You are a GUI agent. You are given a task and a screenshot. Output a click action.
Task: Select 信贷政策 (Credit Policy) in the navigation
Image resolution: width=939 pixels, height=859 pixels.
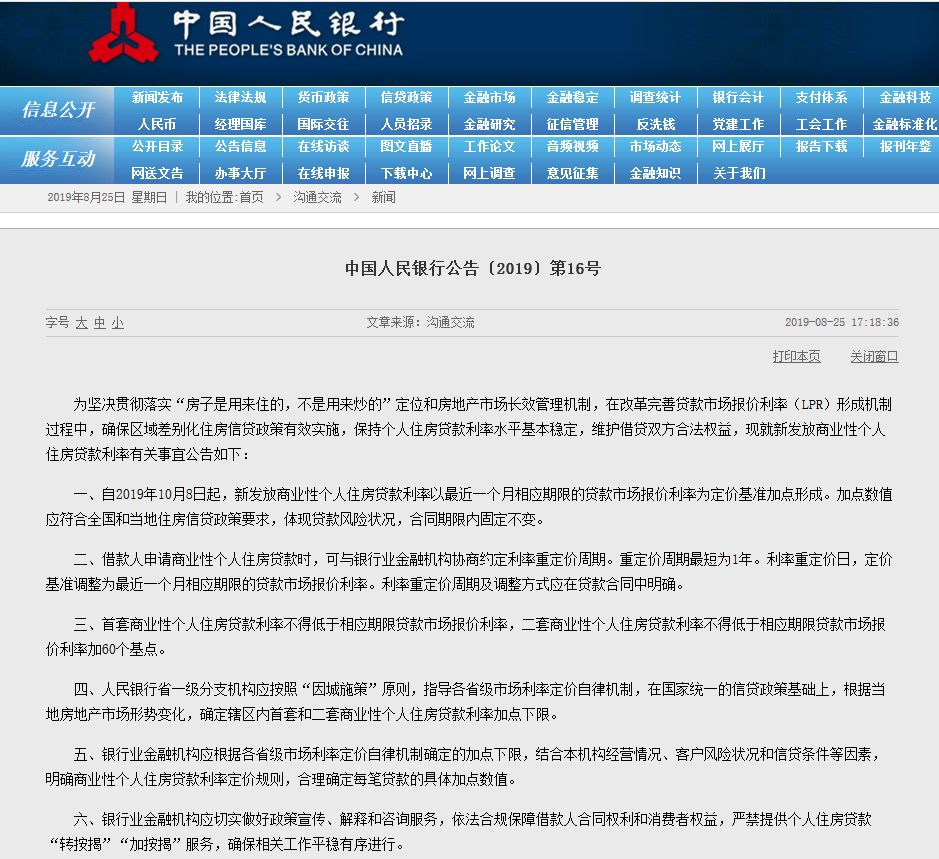click(406, 97)
